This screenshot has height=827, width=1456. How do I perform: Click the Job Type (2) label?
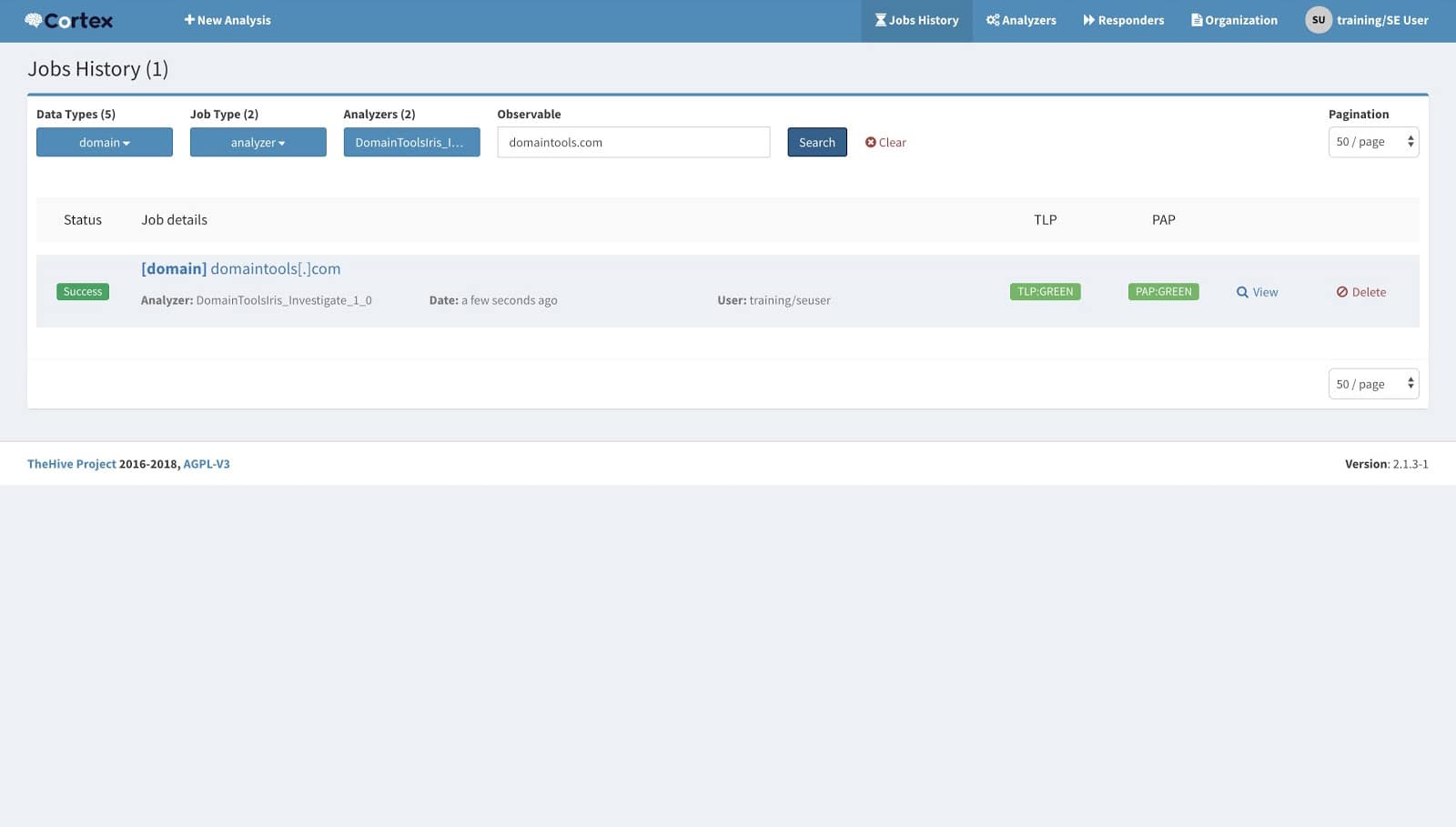tap(224, 114)
